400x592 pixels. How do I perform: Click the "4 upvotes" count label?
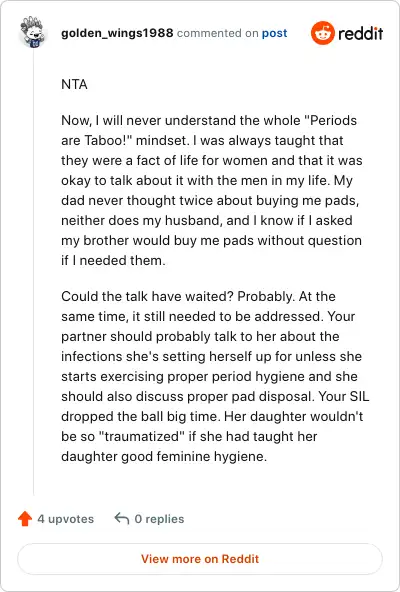pos(66,519)
